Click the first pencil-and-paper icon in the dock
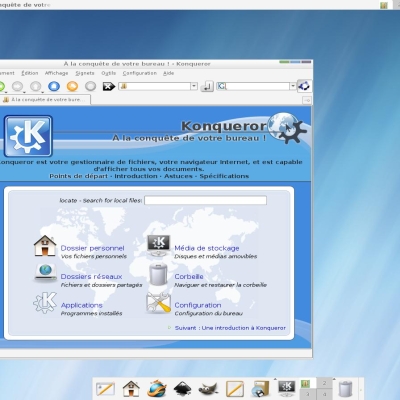400x400 pixels. click(105, 389)
